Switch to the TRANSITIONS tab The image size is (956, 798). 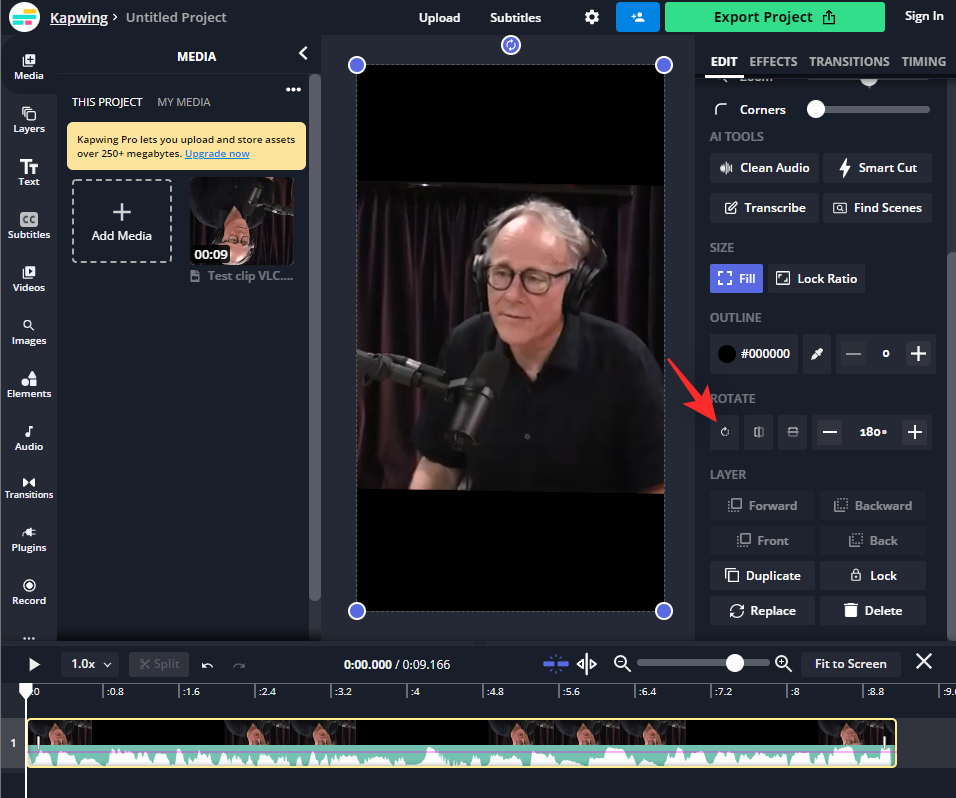pos(849,62)
